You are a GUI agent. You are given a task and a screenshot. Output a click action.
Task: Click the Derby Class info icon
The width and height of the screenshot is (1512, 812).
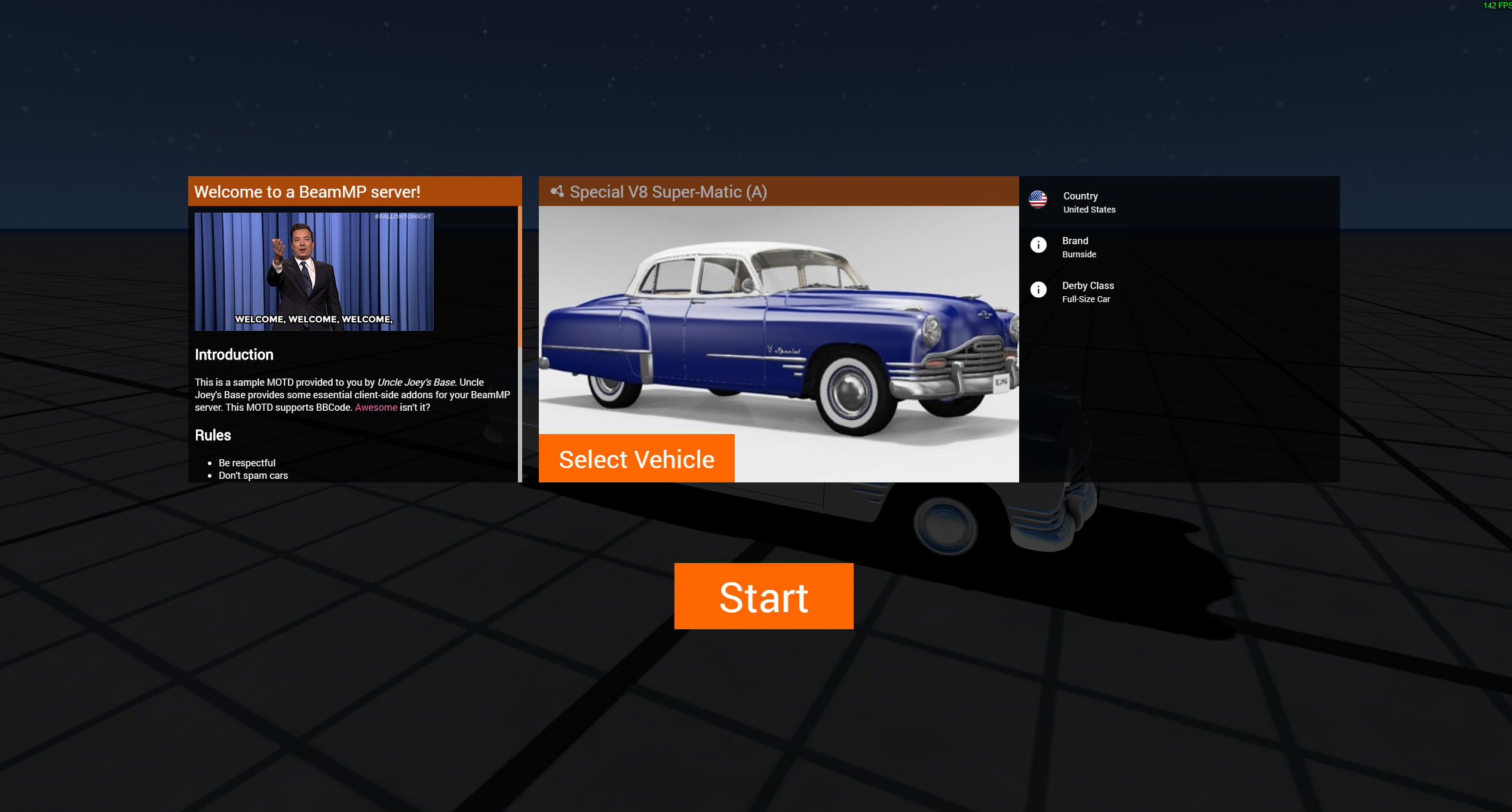click(1038, 290)
